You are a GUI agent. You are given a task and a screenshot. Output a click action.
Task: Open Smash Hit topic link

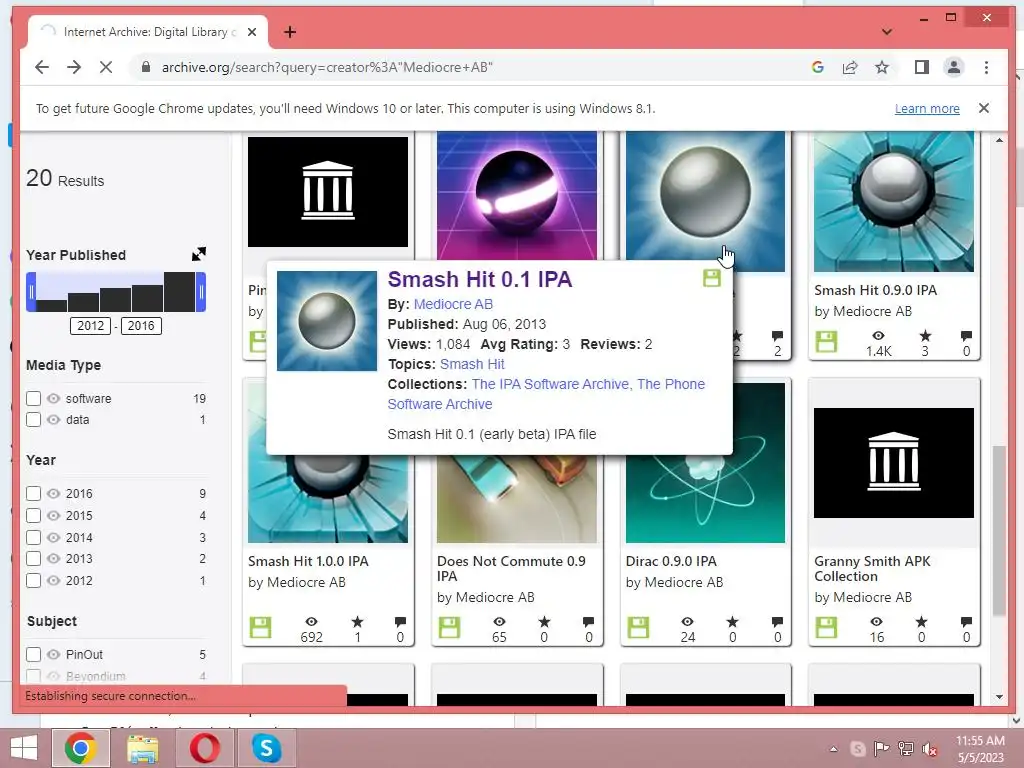[472, 364]
